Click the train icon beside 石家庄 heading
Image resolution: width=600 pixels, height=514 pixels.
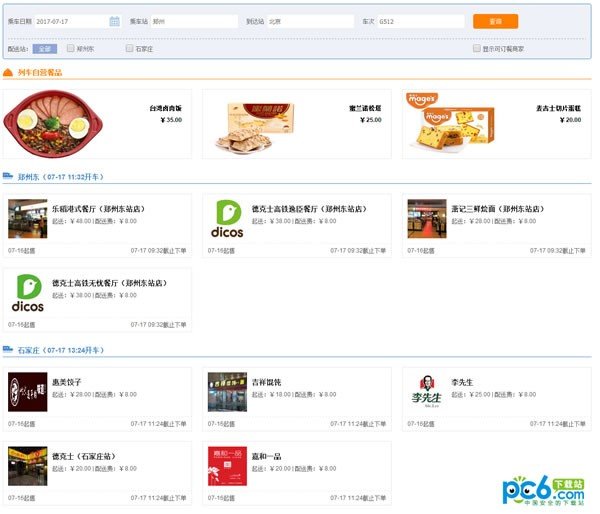point(8,350)
